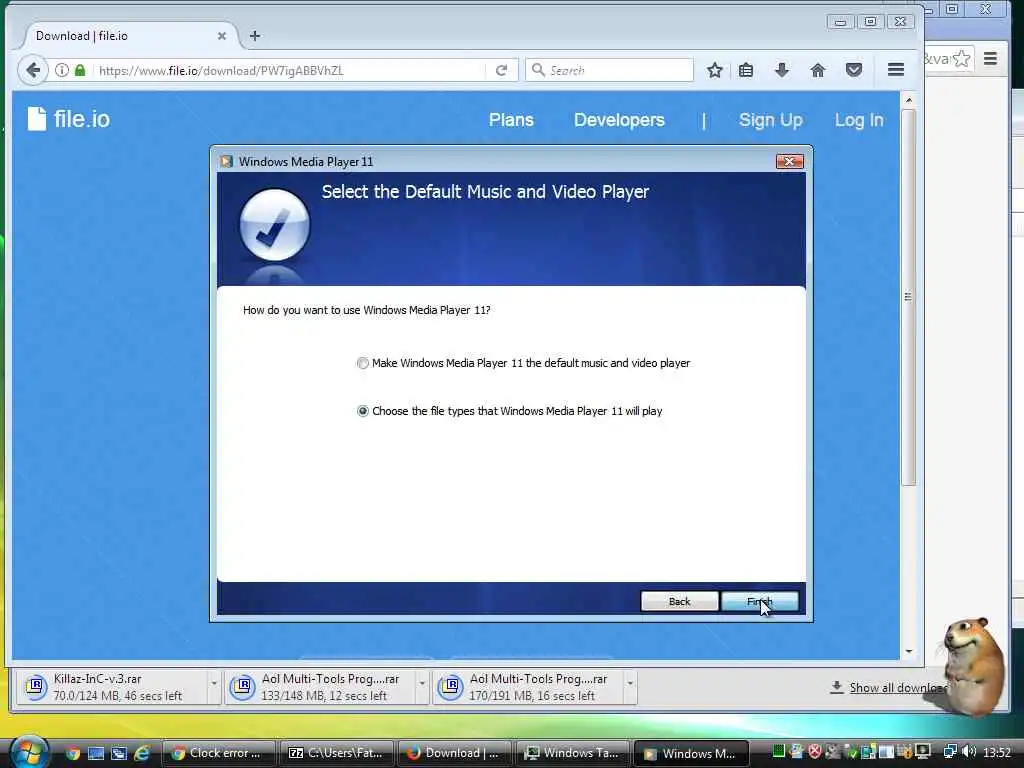Image resolution: width=1024 pixels, height=768 pixels.
Task: Click the red X security alert tray icon
Action: click(815, 752)
